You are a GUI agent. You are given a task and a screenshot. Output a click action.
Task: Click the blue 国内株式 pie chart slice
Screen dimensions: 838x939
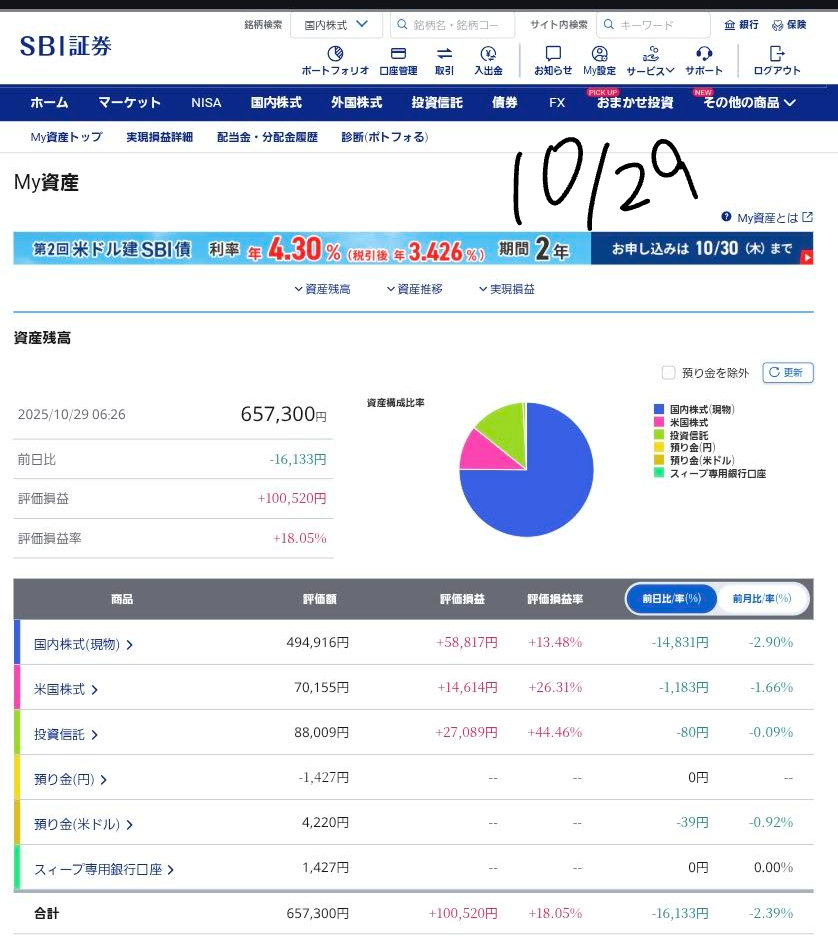[x=540, y=490]
